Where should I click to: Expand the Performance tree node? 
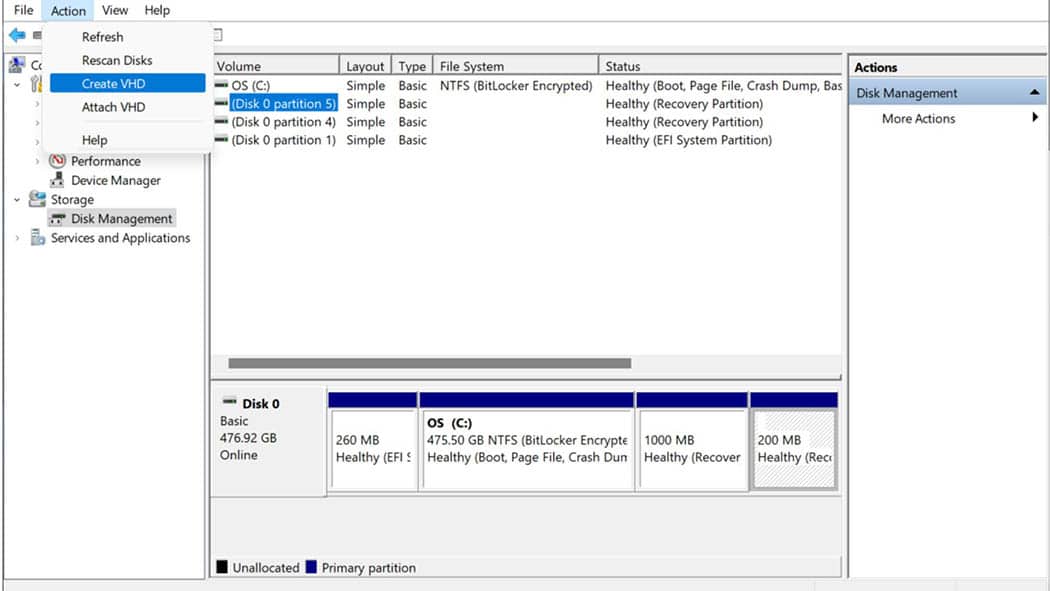(38, 161)
